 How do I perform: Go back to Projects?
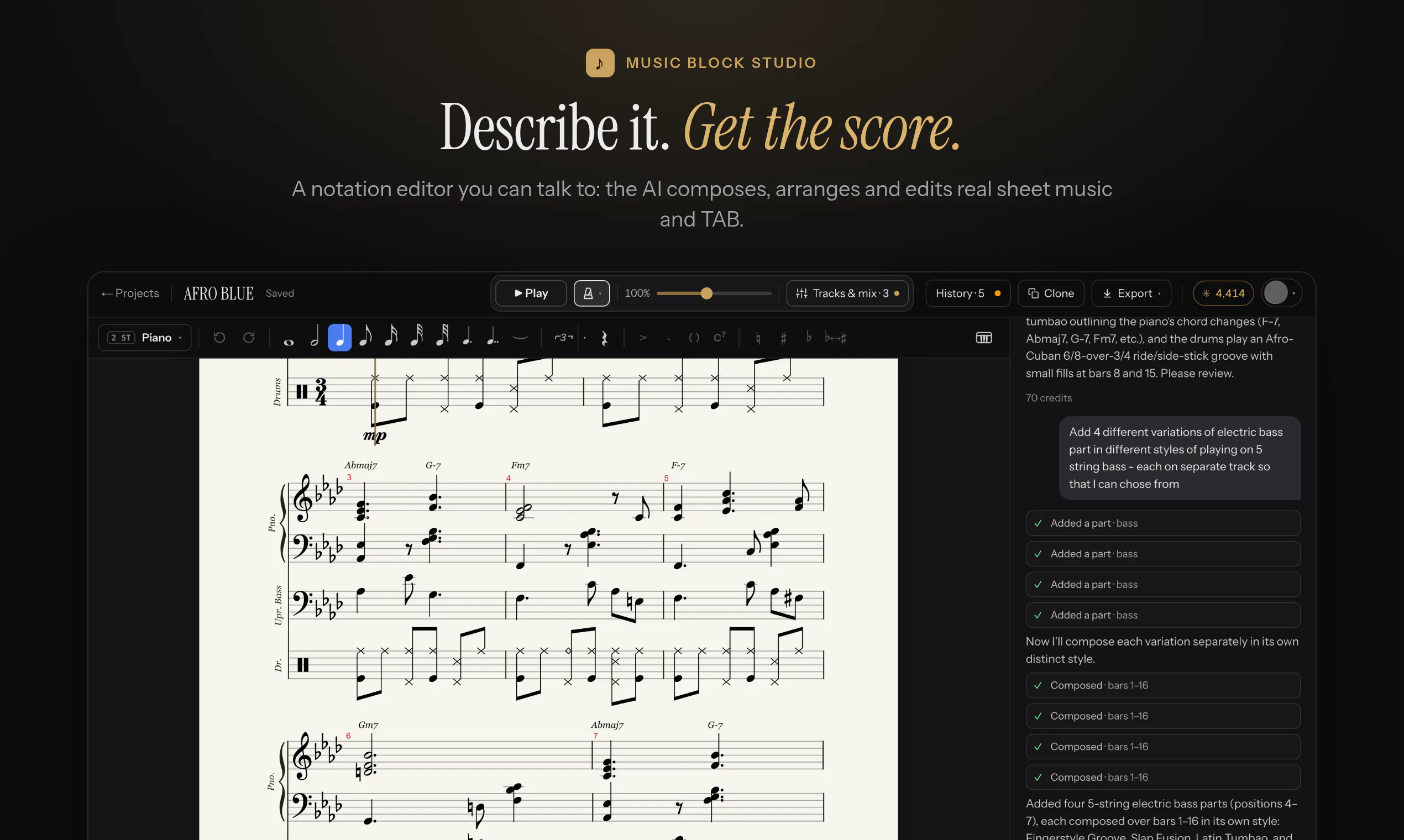coord(130,293)
